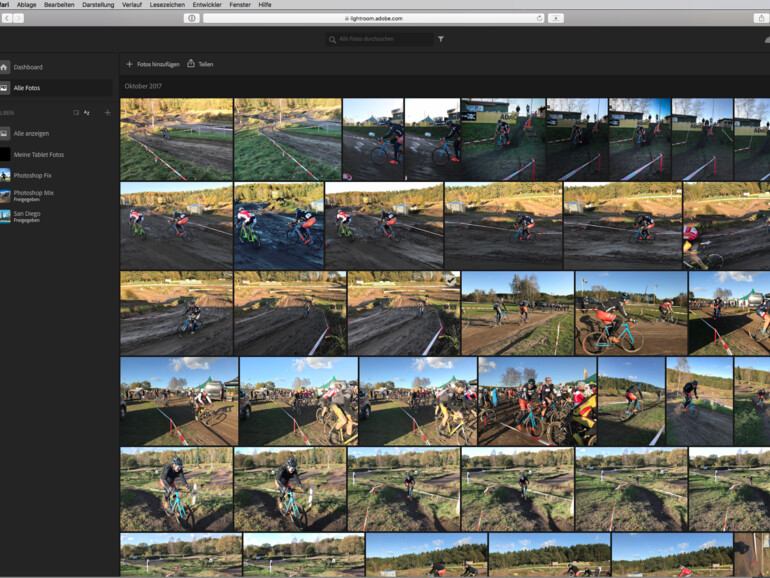Open the Fenster menu

tap(240, 4)
